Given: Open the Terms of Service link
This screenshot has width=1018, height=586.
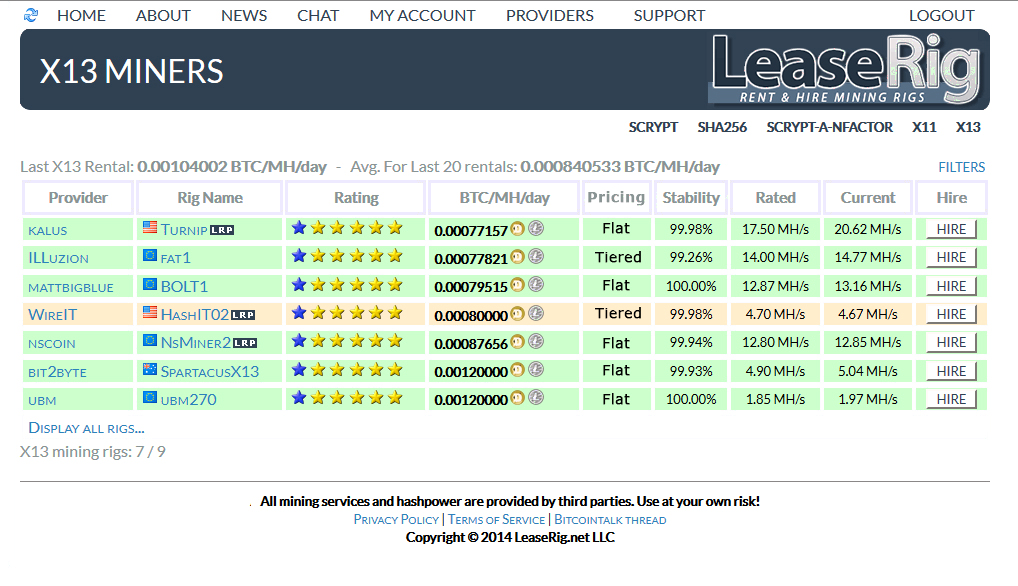Looking at the screenshot, I should [497, 520].
